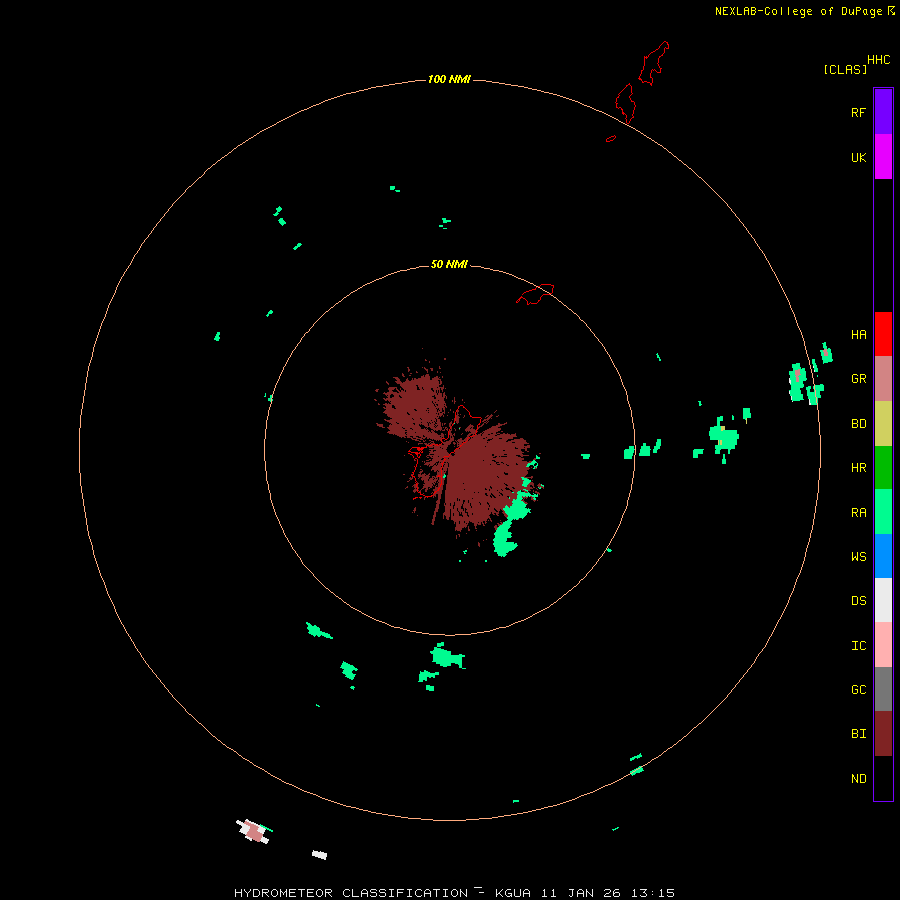Click the RA legend label

[x=858, y=512]
